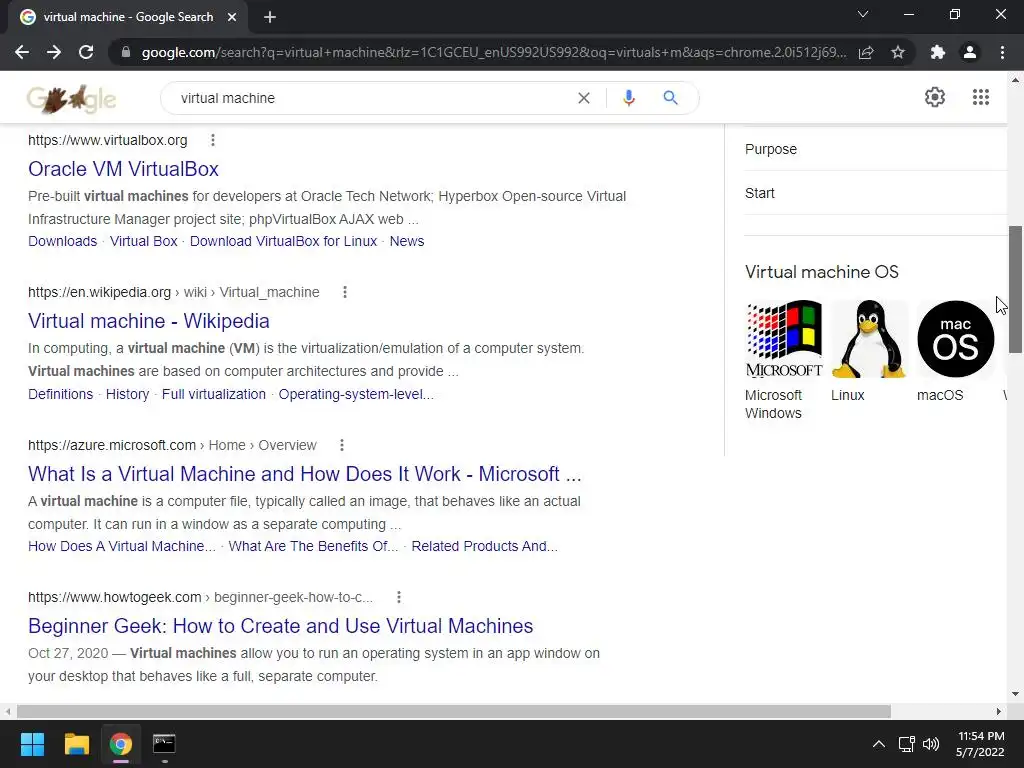The width and height of the screenshot is (1024, 768).
Task: Open options for the Wikipedia result
Action: [x=345, y=292]
